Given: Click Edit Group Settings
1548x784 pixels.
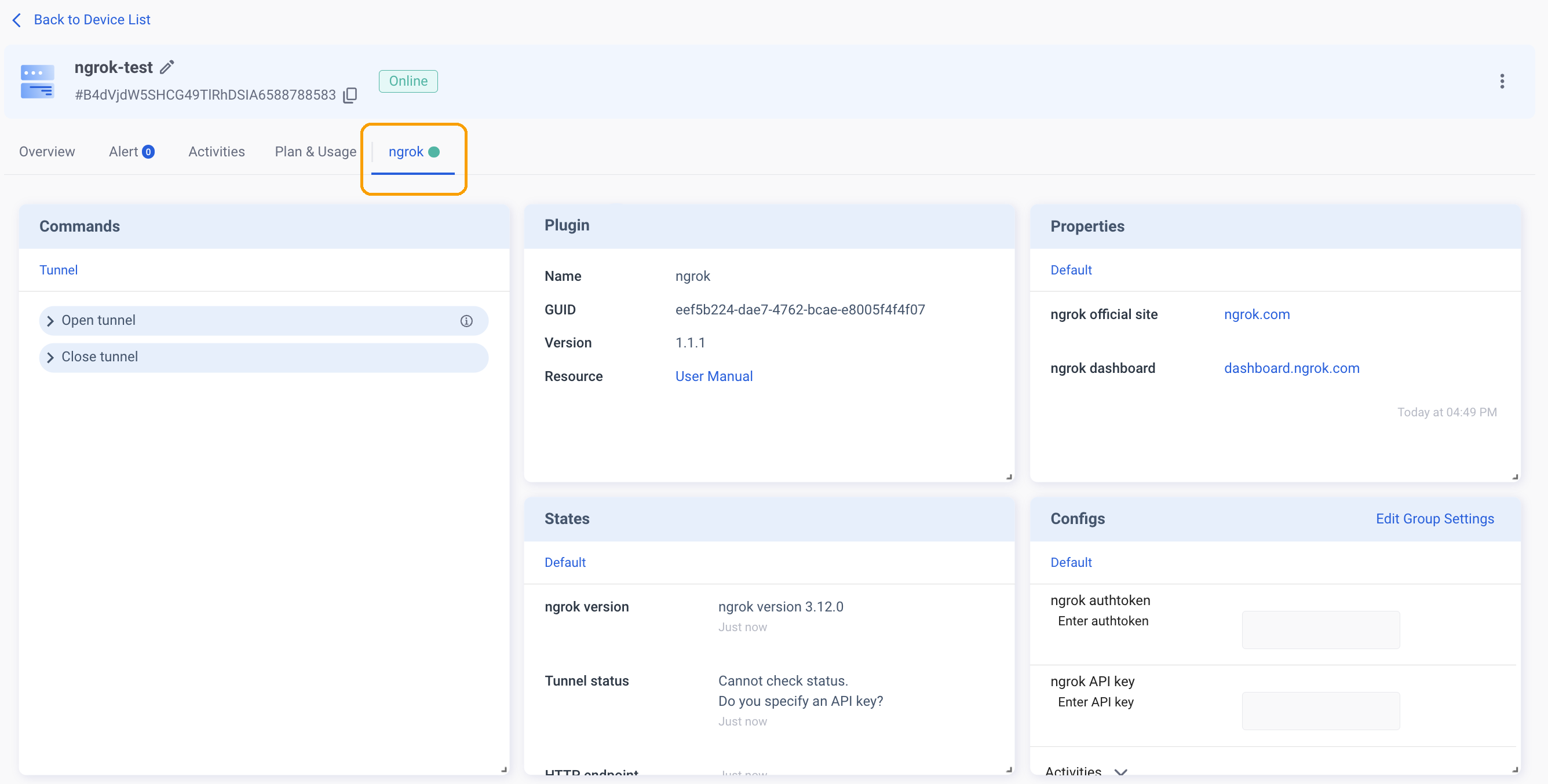Looking at the screenshot, I should point(1434,519).
